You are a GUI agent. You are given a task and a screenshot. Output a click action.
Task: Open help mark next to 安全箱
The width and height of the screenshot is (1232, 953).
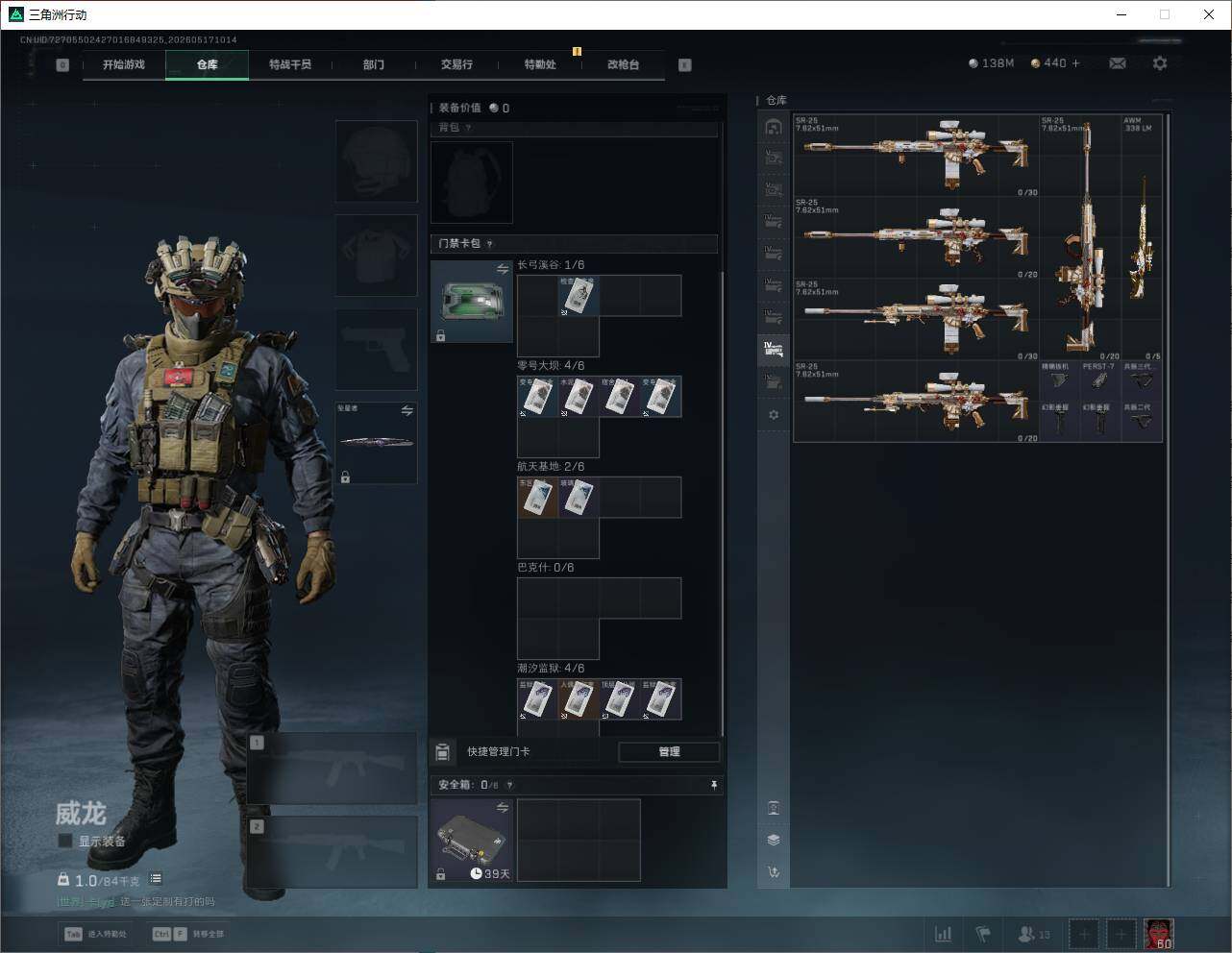point(509,785)
